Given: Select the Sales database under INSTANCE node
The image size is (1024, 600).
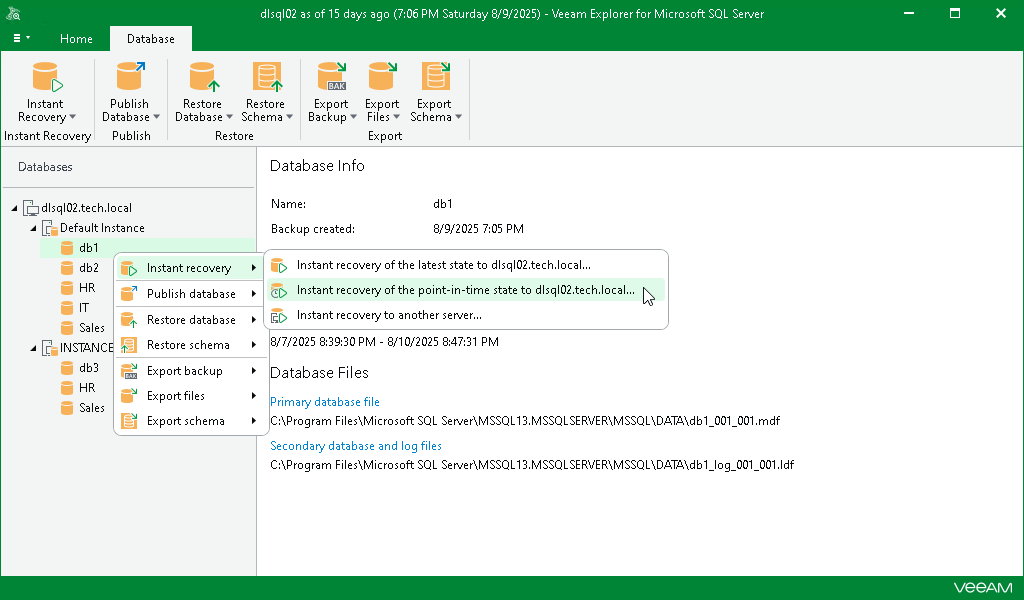Looking at the screenshot, I should (89, 407).
